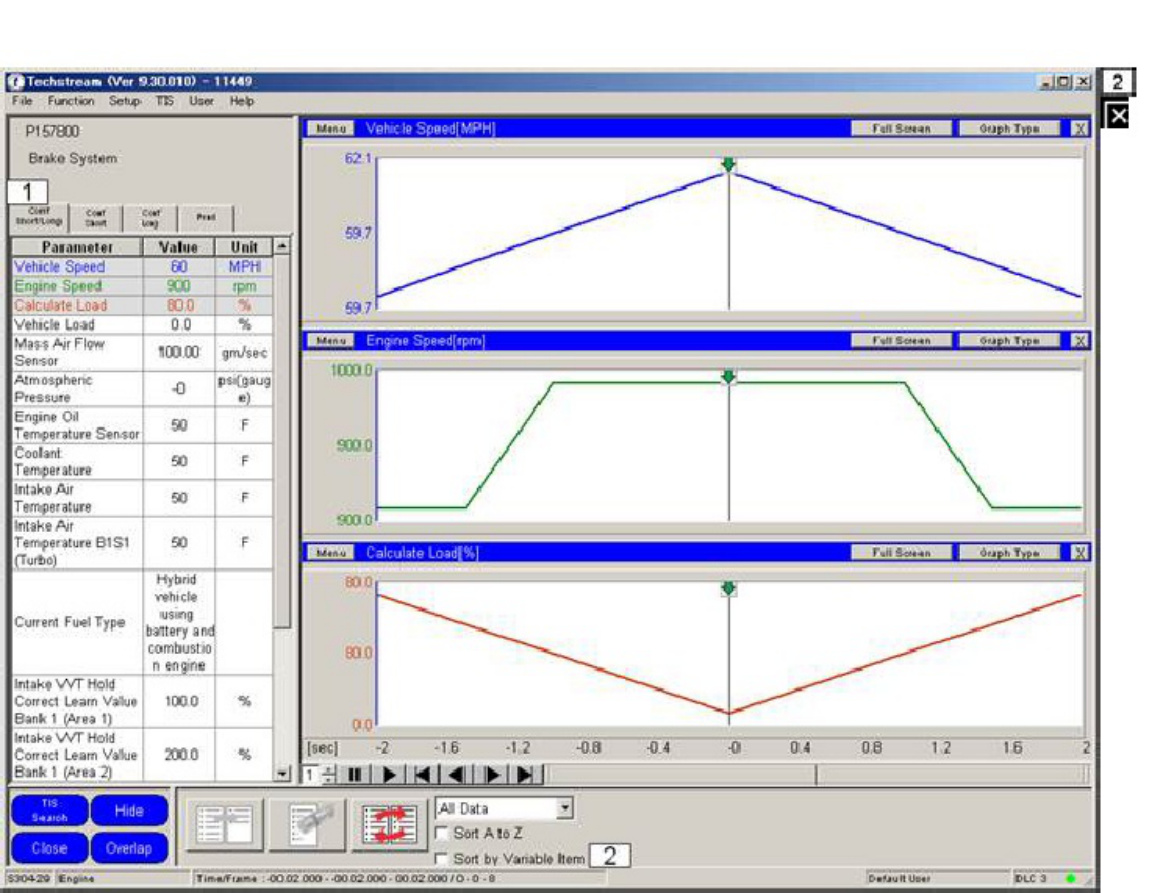The image size is (1163, 893).
Task: Enable Sort by Variable Item checkbox
Action: (x=442, y=859)
